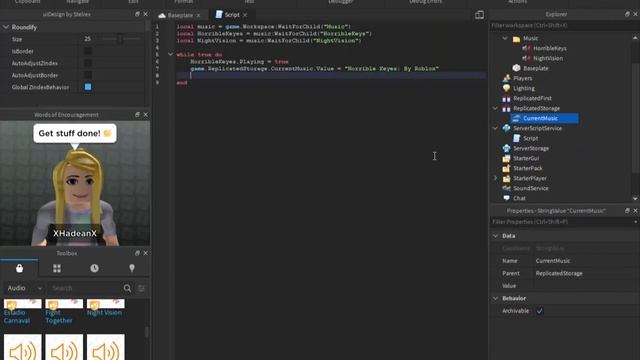Viewport: 640px width, 360px height.
Task: Select the StarterPack service icon
Action: [507, 168]
